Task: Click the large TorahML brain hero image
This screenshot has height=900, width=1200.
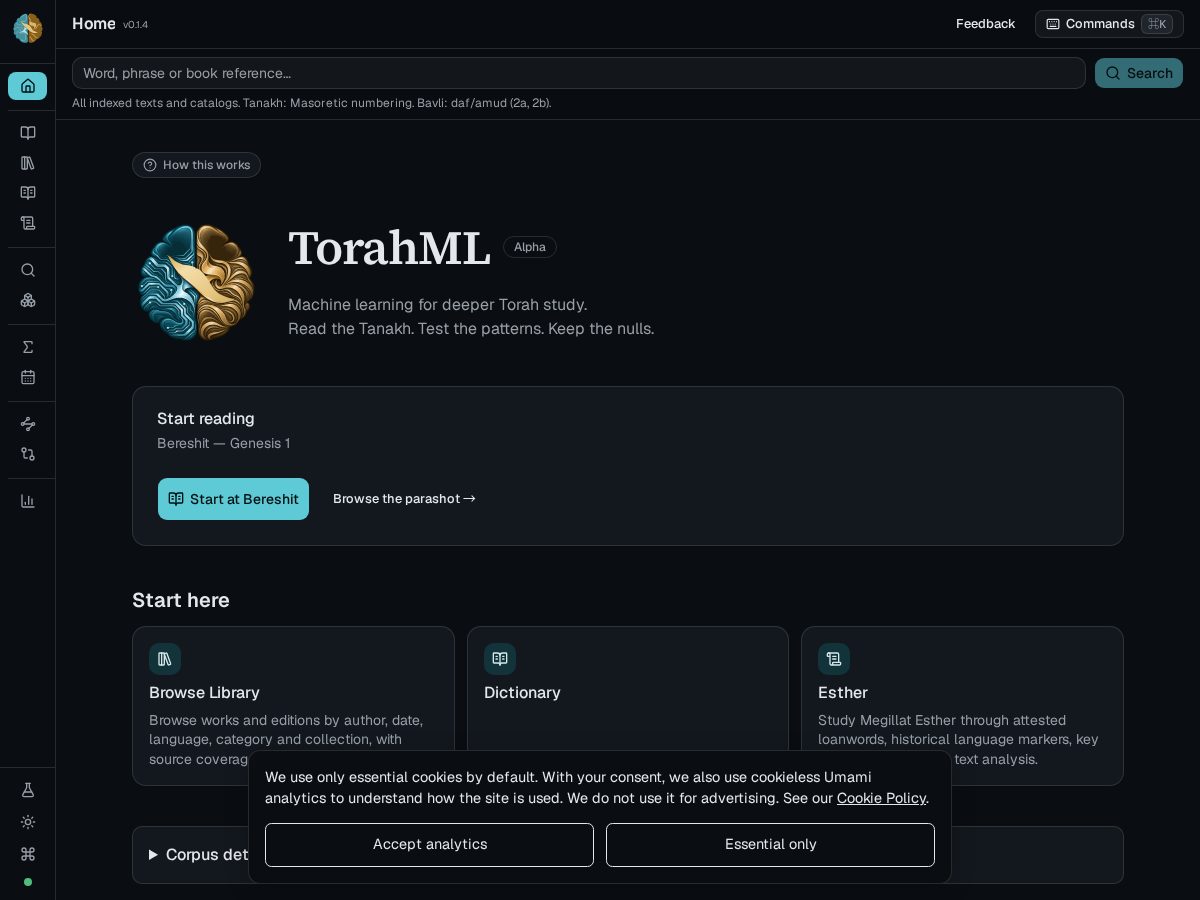Action: (196, 282)
